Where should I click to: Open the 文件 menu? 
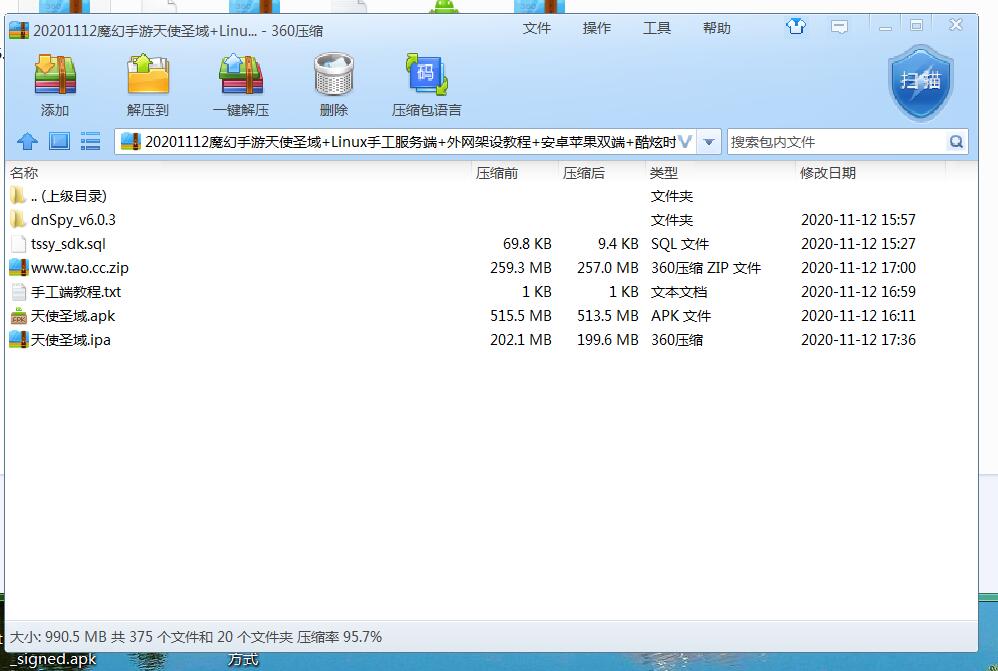click(537, 28)
